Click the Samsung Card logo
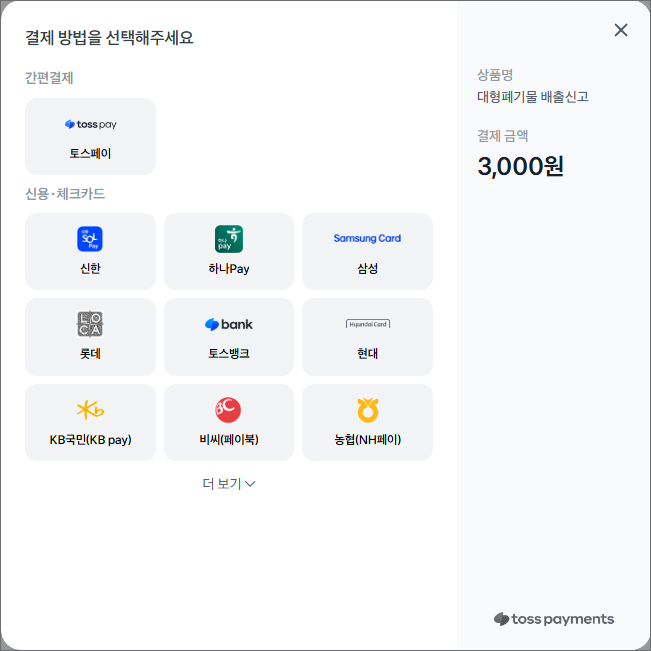 [367, 239]
